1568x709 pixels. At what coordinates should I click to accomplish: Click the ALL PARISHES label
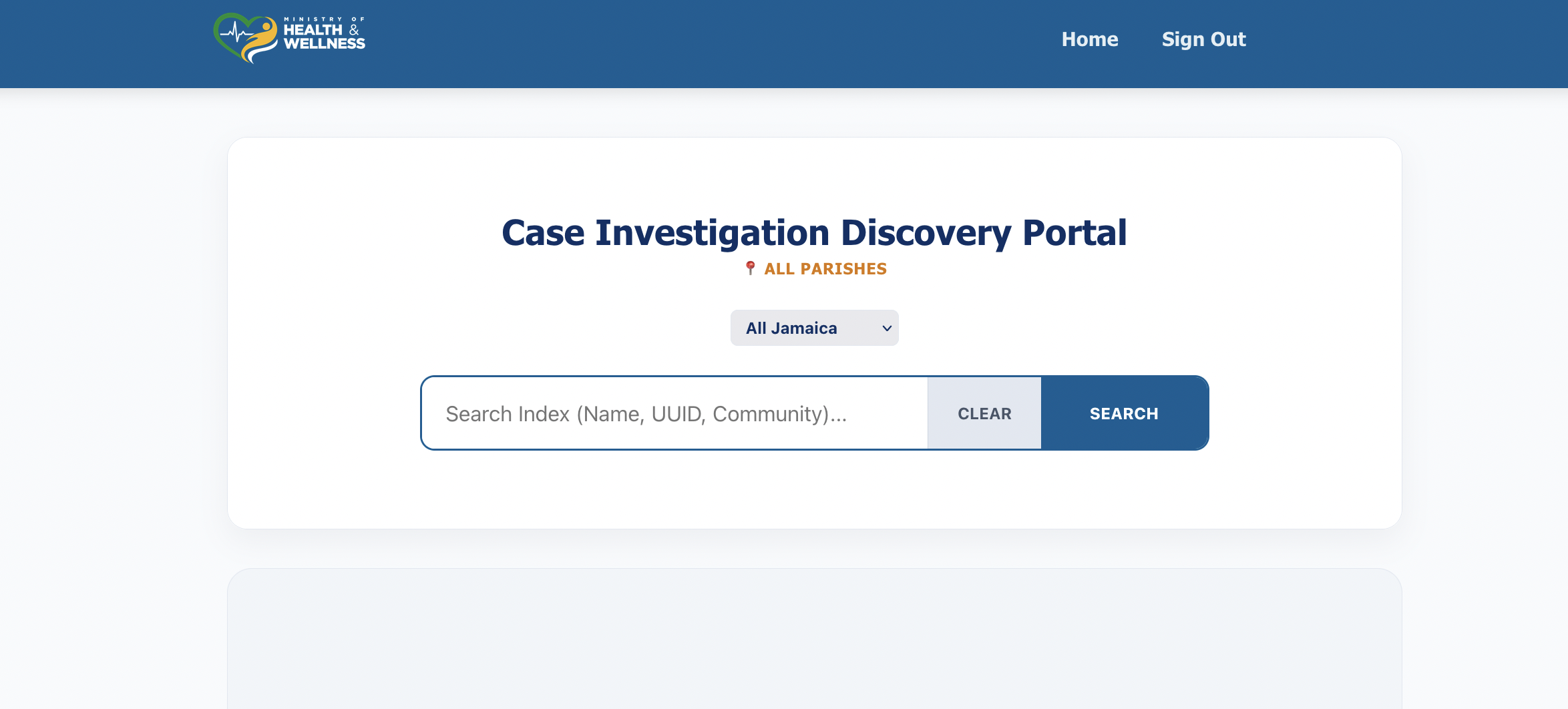[x=824, y=268]
